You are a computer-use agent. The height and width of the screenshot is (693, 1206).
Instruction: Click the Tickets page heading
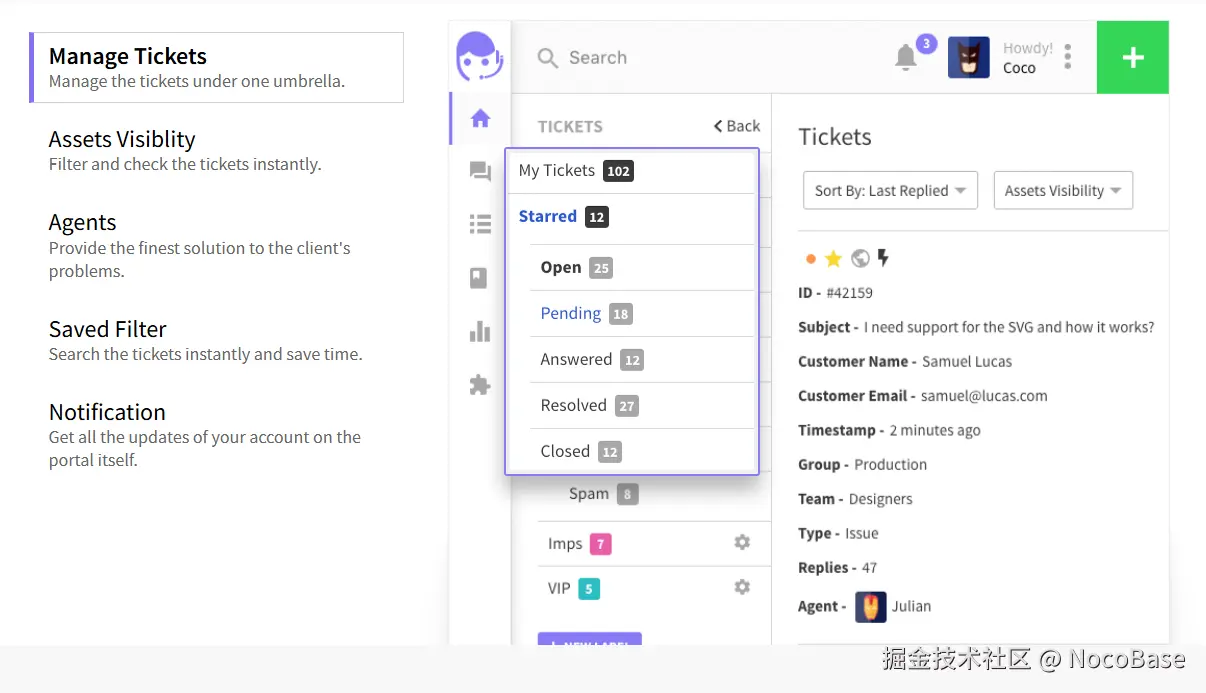835,137
